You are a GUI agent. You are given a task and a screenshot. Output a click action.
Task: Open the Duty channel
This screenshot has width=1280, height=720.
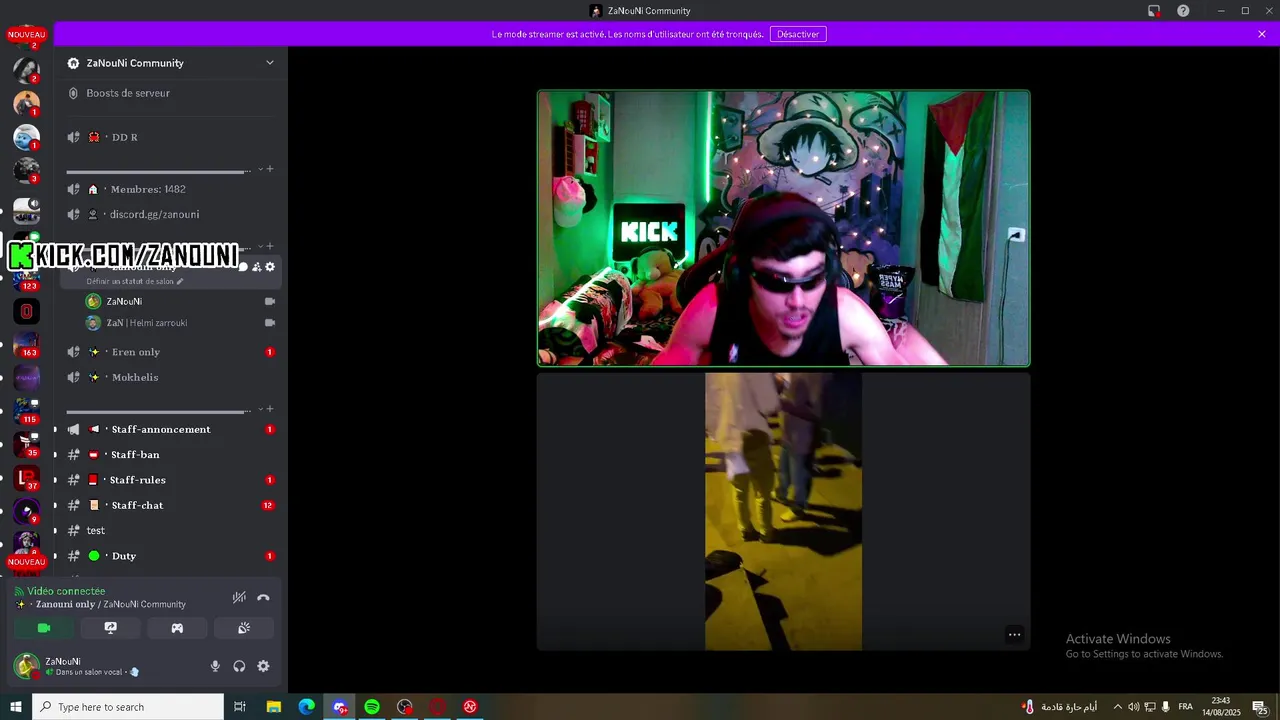pyautogui.click(x=170, y=556)
